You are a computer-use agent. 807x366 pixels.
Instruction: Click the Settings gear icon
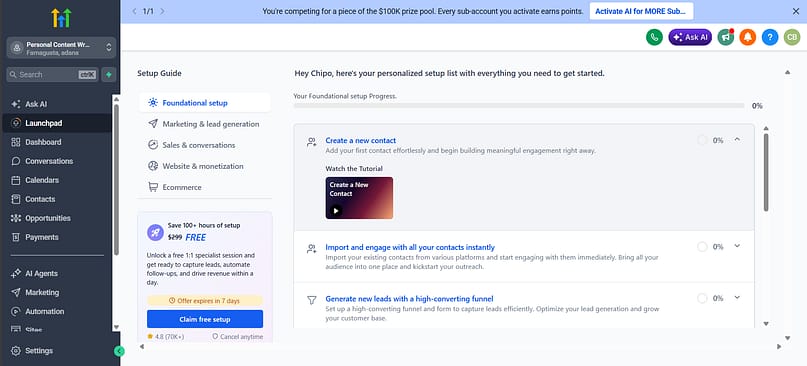point(16,351)
